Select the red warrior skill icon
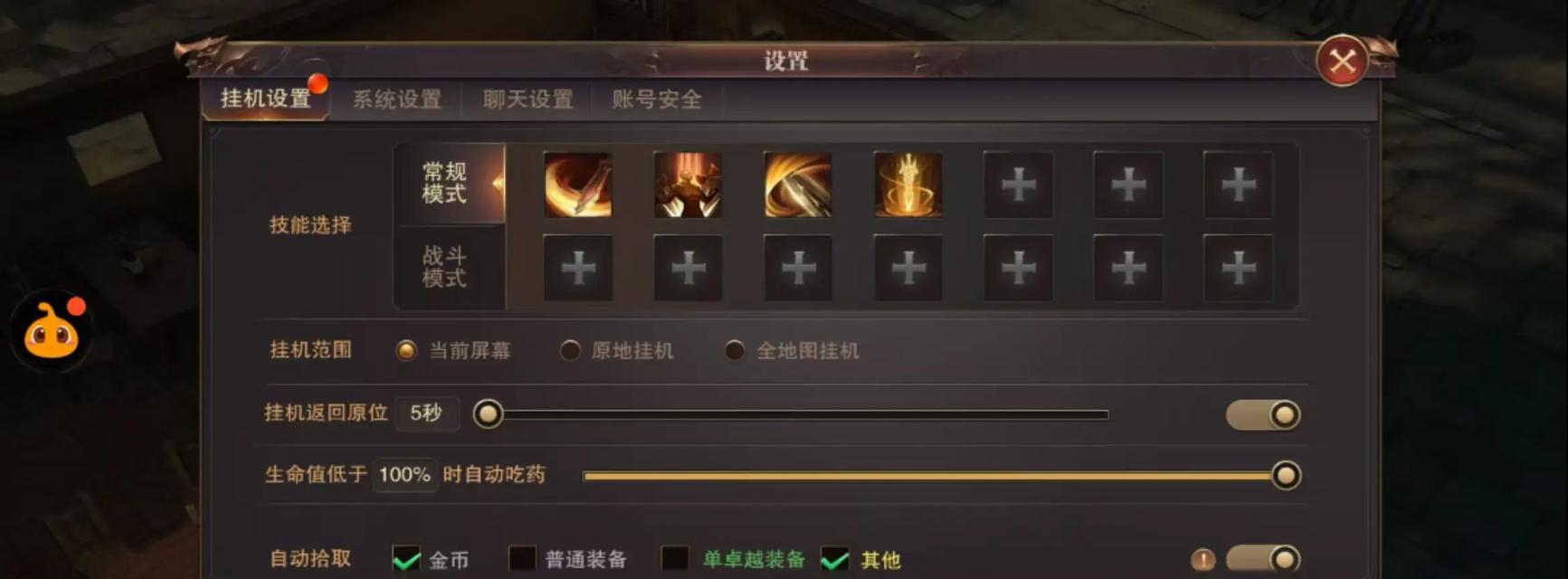This screenshot has height=579, width=1568. (x=688, y=185)
